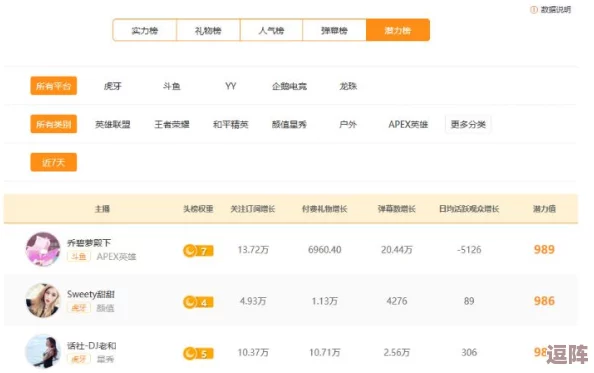Screen dimensions: 594x373
Task: Click the 2.56万 danmaku growth value
Action: pos(397,353)
